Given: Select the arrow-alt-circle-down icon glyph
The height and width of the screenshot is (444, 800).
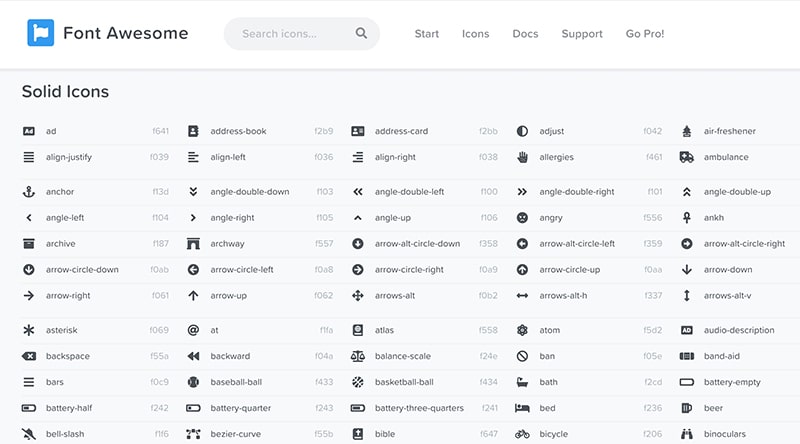Looking at the screenshot, I should (x=358, y=244).
